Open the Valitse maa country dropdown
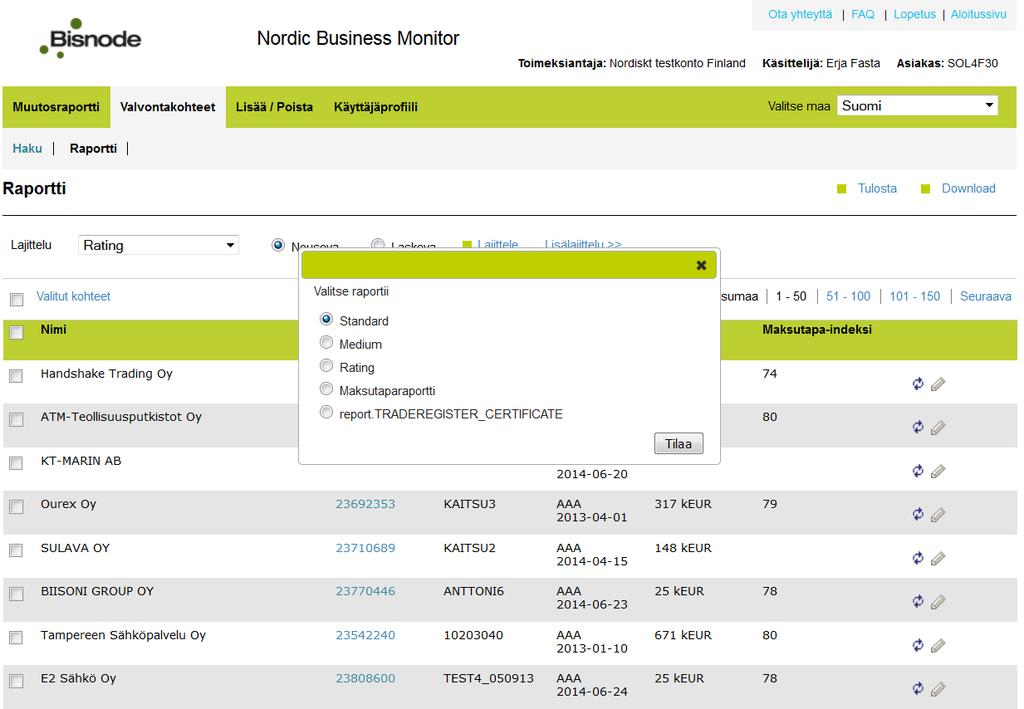 pyautogui.click(x=918, y=106)
